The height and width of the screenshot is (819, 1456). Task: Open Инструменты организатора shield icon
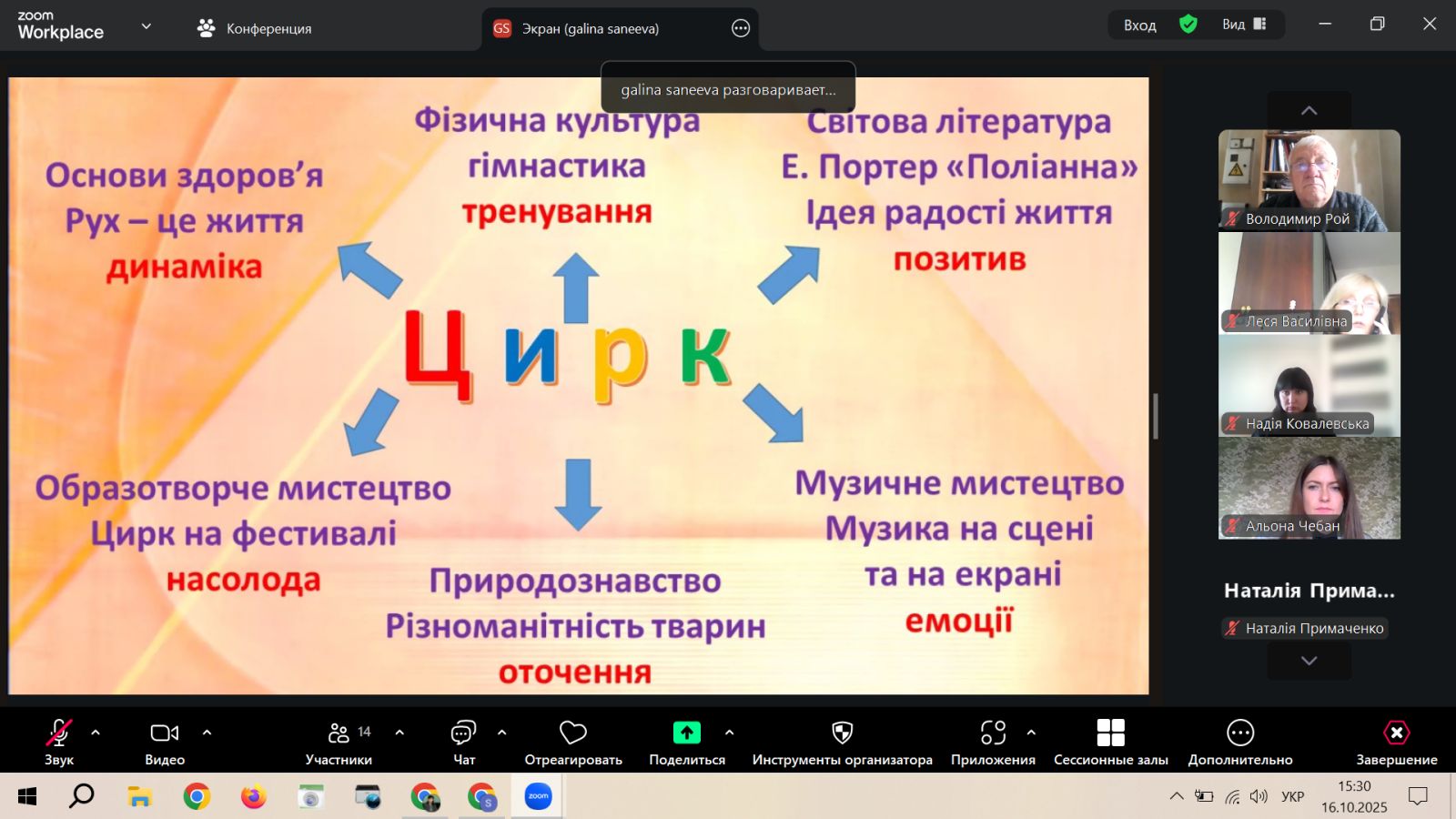point(842,733)
